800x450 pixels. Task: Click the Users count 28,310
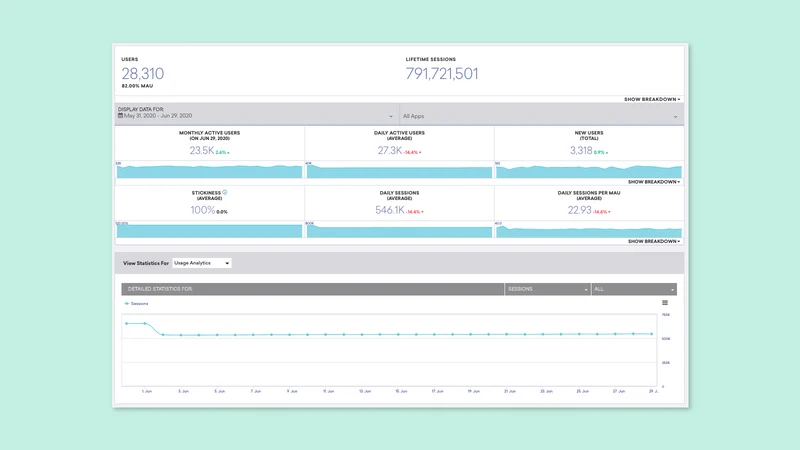tap(143, 73)
